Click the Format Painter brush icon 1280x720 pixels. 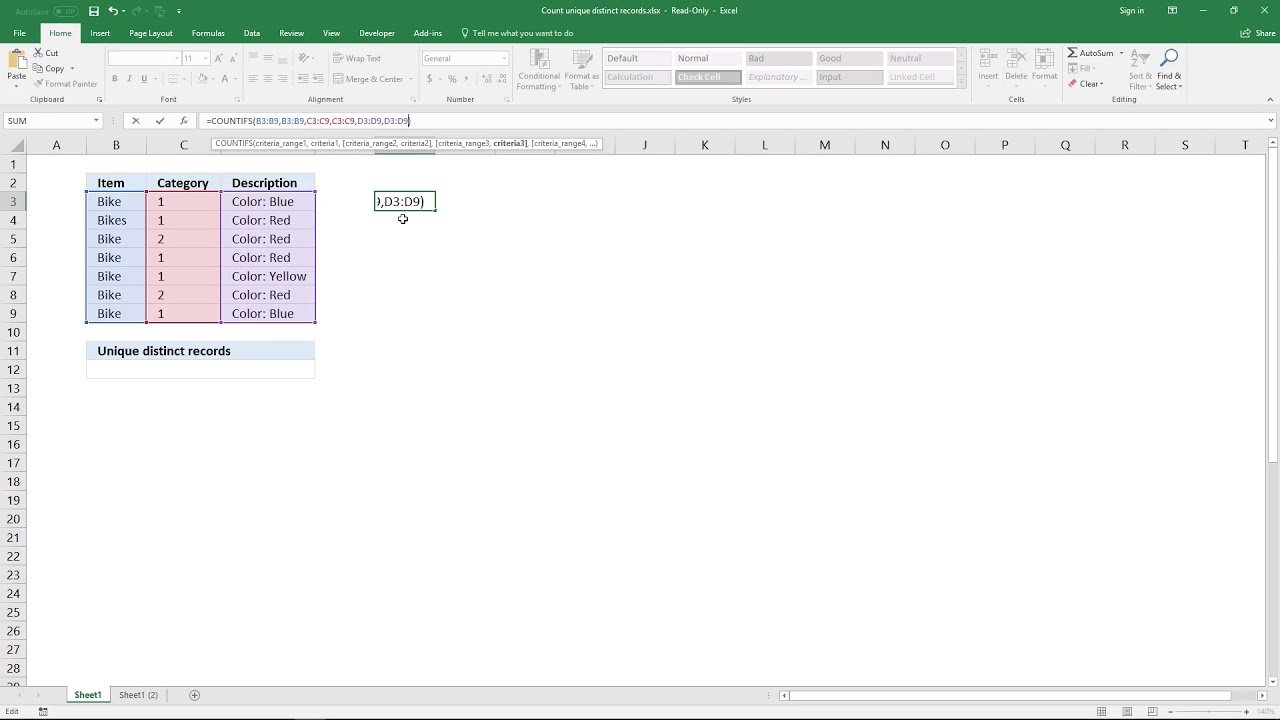pyautogui.click(x=38, y=84)
